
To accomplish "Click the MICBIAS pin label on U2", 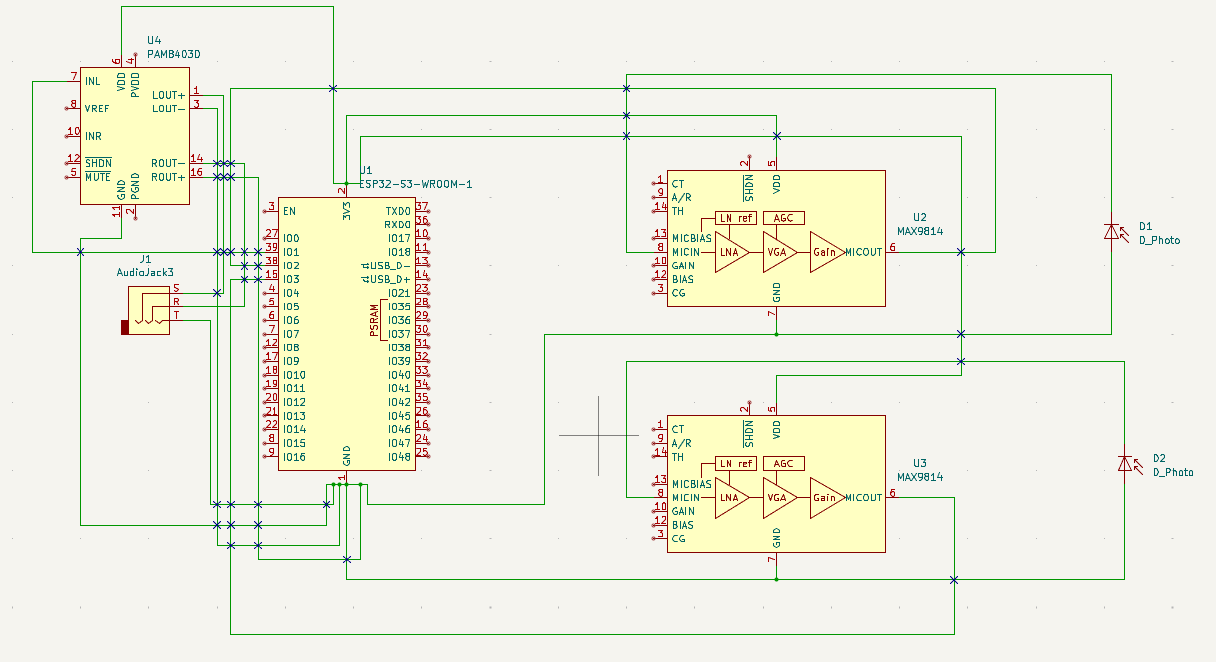I will tap(692, 238).
